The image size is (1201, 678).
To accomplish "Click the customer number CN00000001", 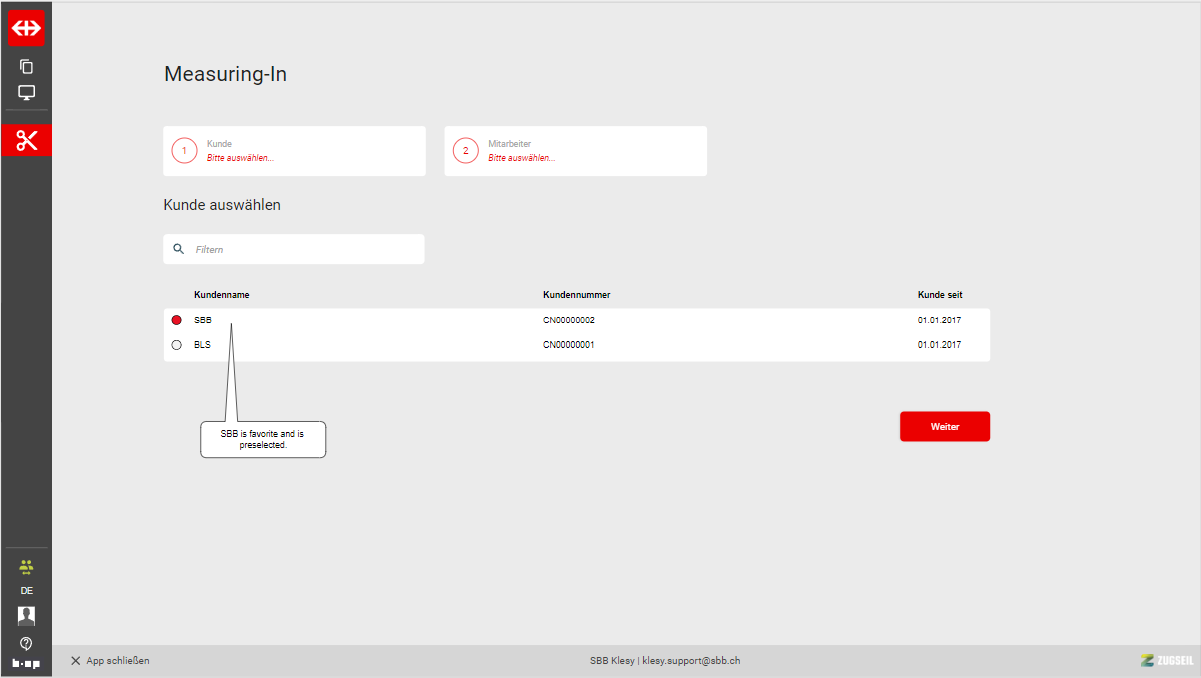I will point(569,345).
